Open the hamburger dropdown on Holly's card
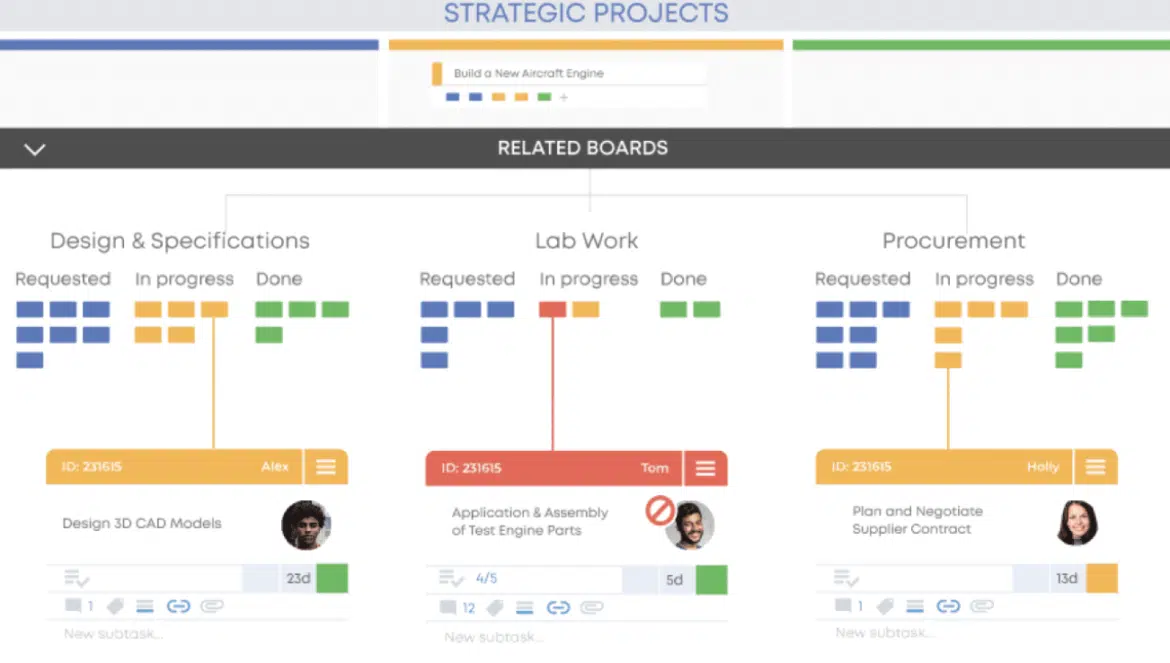The width and height of the screenshot is (1170, 663). click(1095, 467)
